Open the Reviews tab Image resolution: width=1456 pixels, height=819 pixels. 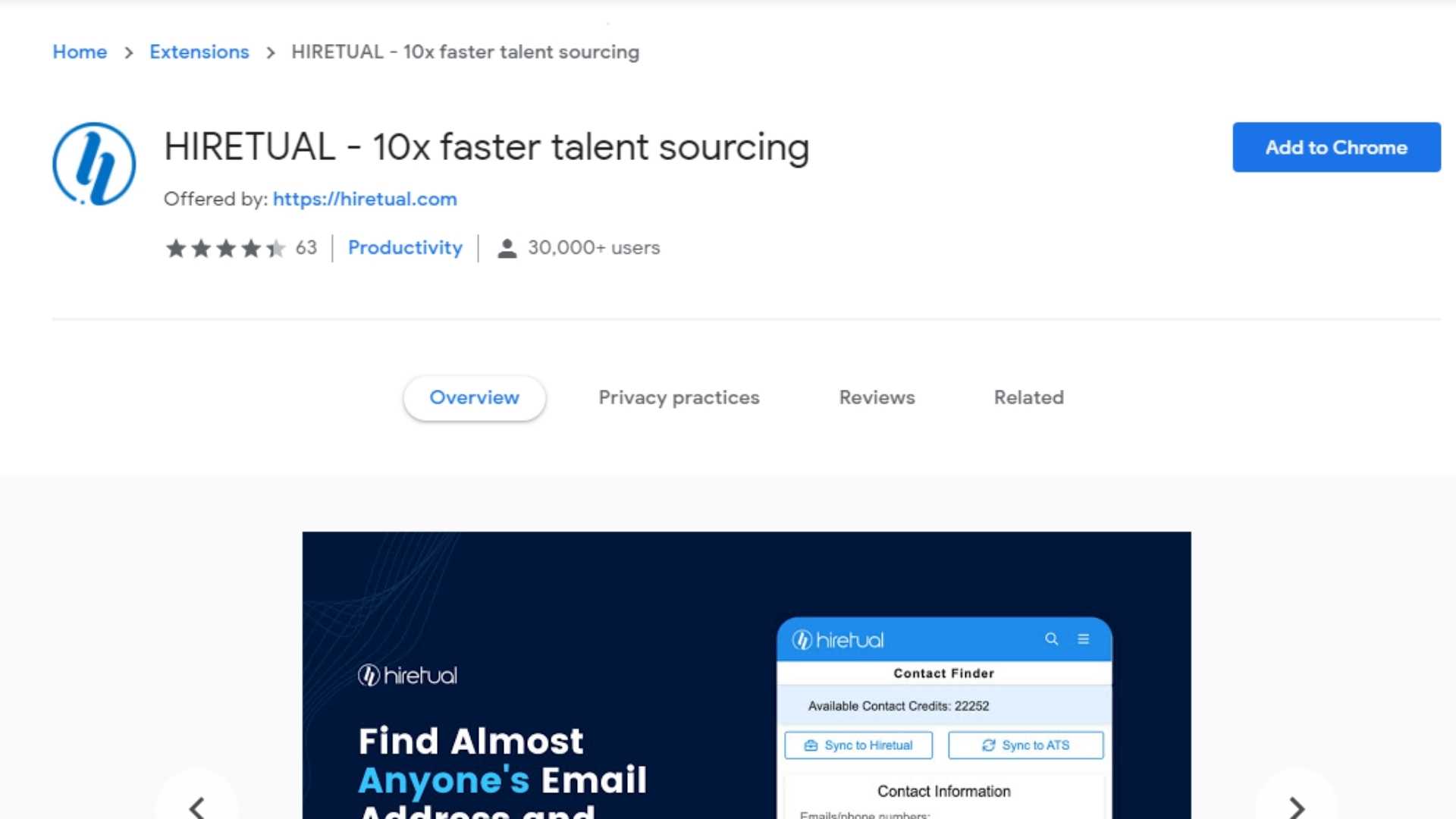877,398
